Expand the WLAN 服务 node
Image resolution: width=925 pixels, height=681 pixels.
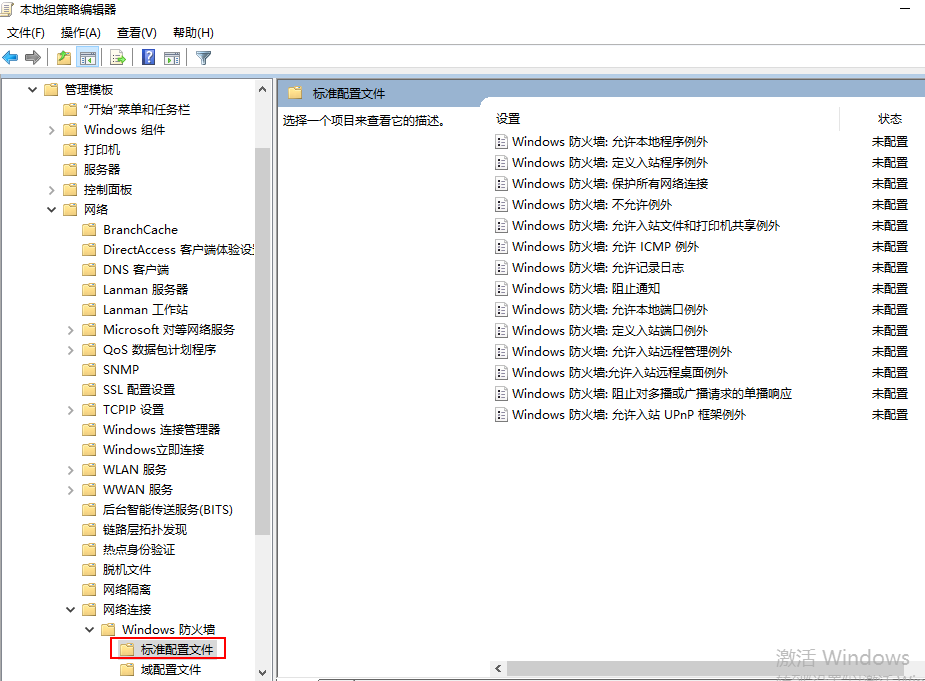click(70, 470)
